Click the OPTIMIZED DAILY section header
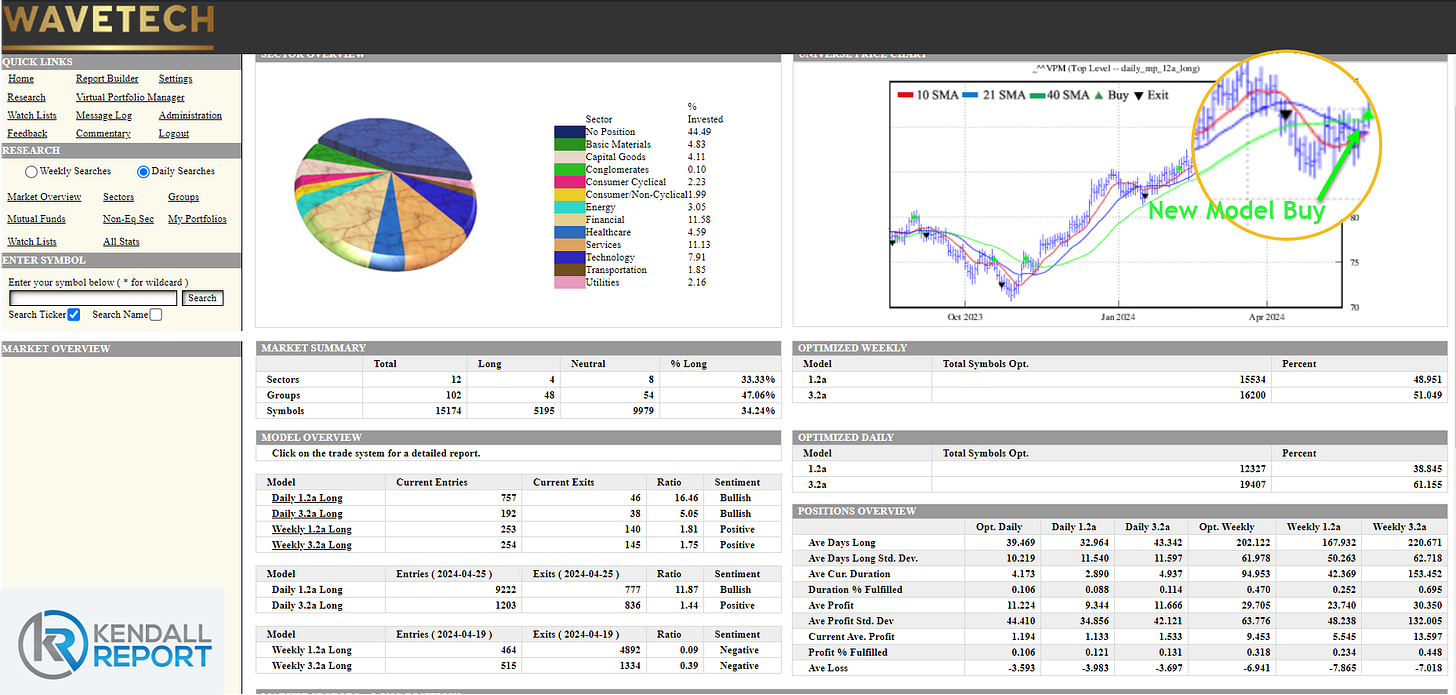The width and height of the screenshot is (1456, 695). point(1120,438)
